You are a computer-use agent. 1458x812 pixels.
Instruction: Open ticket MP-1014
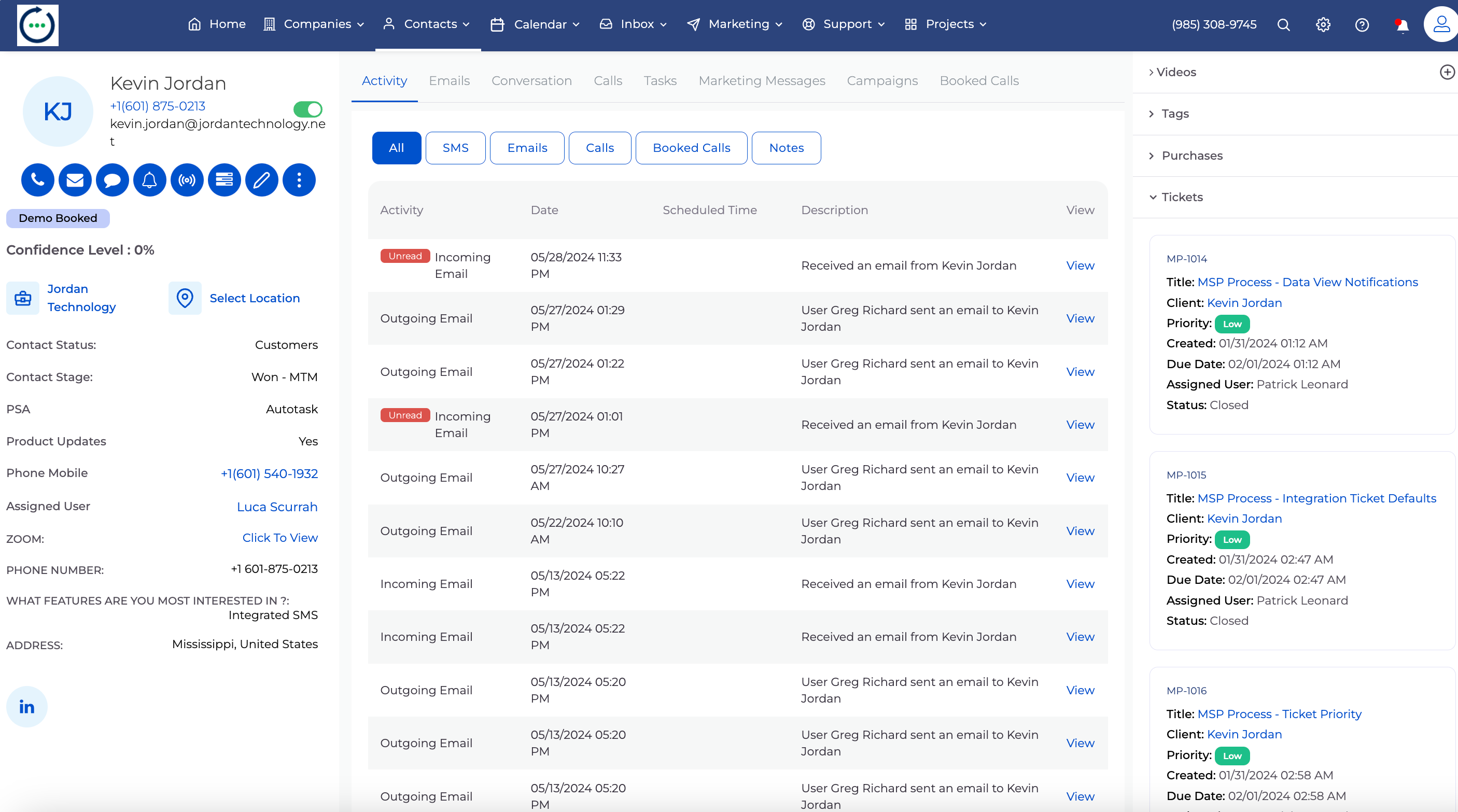click(x=1186, y=259)
